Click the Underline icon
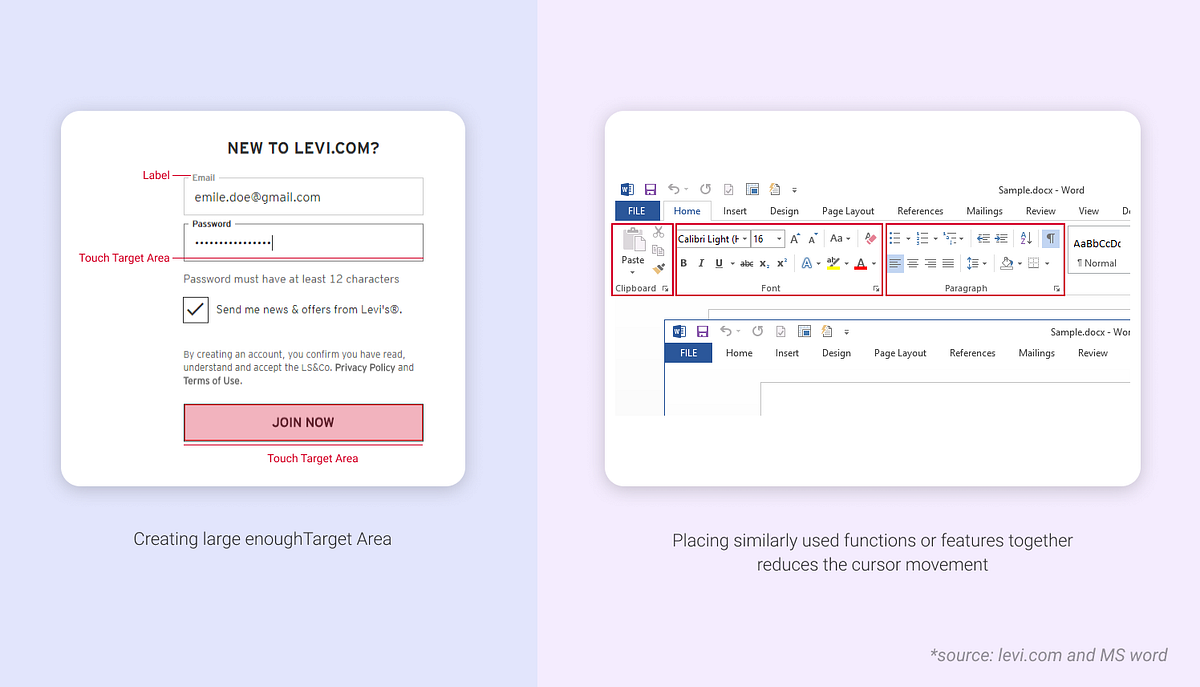1200x687 pixels. click(718, 262)
